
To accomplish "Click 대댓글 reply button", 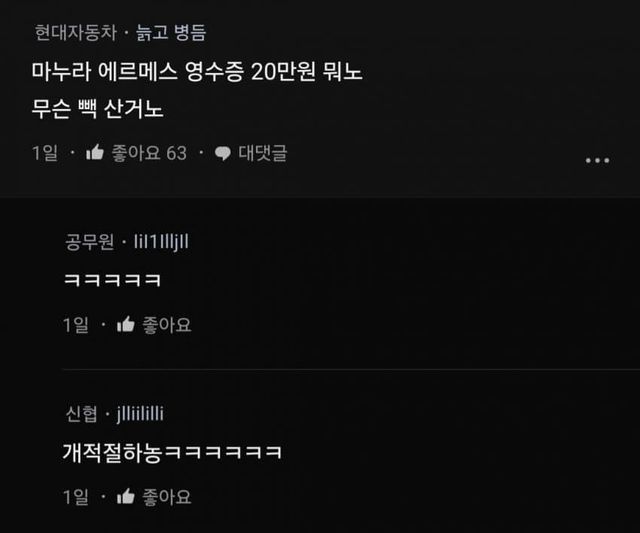I will pos(263,153).
